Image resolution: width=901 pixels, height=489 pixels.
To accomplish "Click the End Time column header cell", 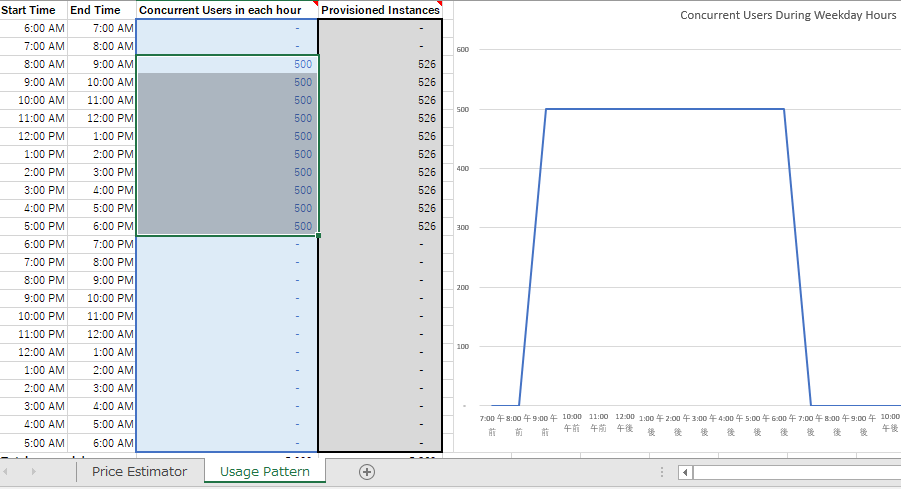I will pos(102,10).
